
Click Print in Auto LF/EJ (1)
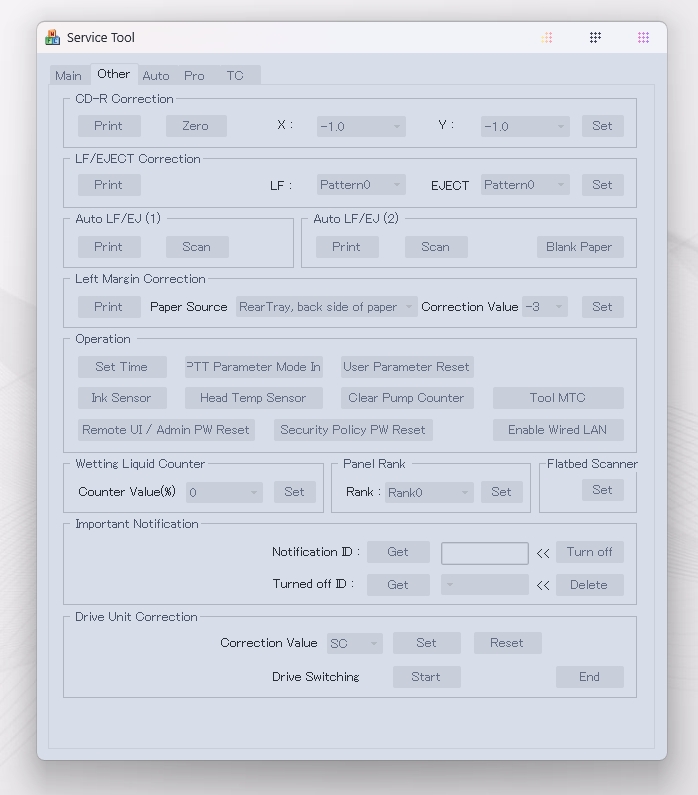coord(109,247)
